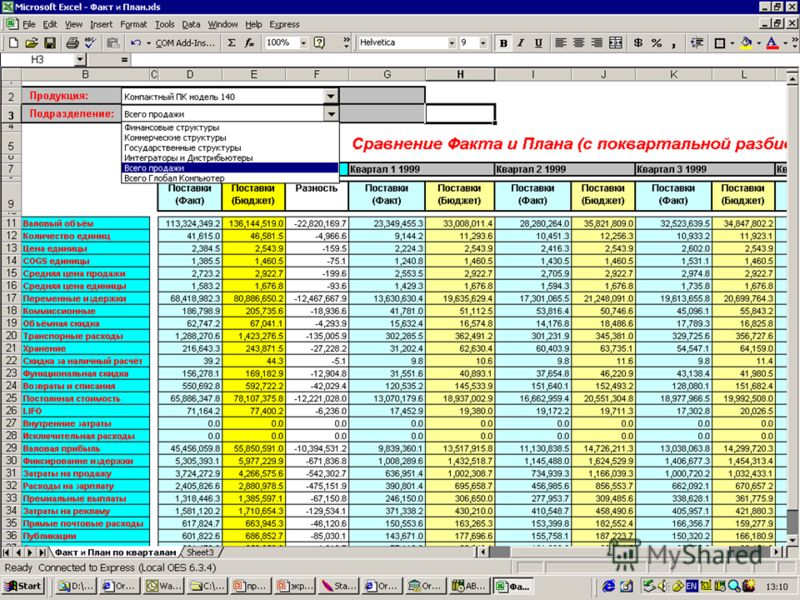Click the Paste clipboard icon
This screenshot has width=800, height=600.
(x=113, y=43)
